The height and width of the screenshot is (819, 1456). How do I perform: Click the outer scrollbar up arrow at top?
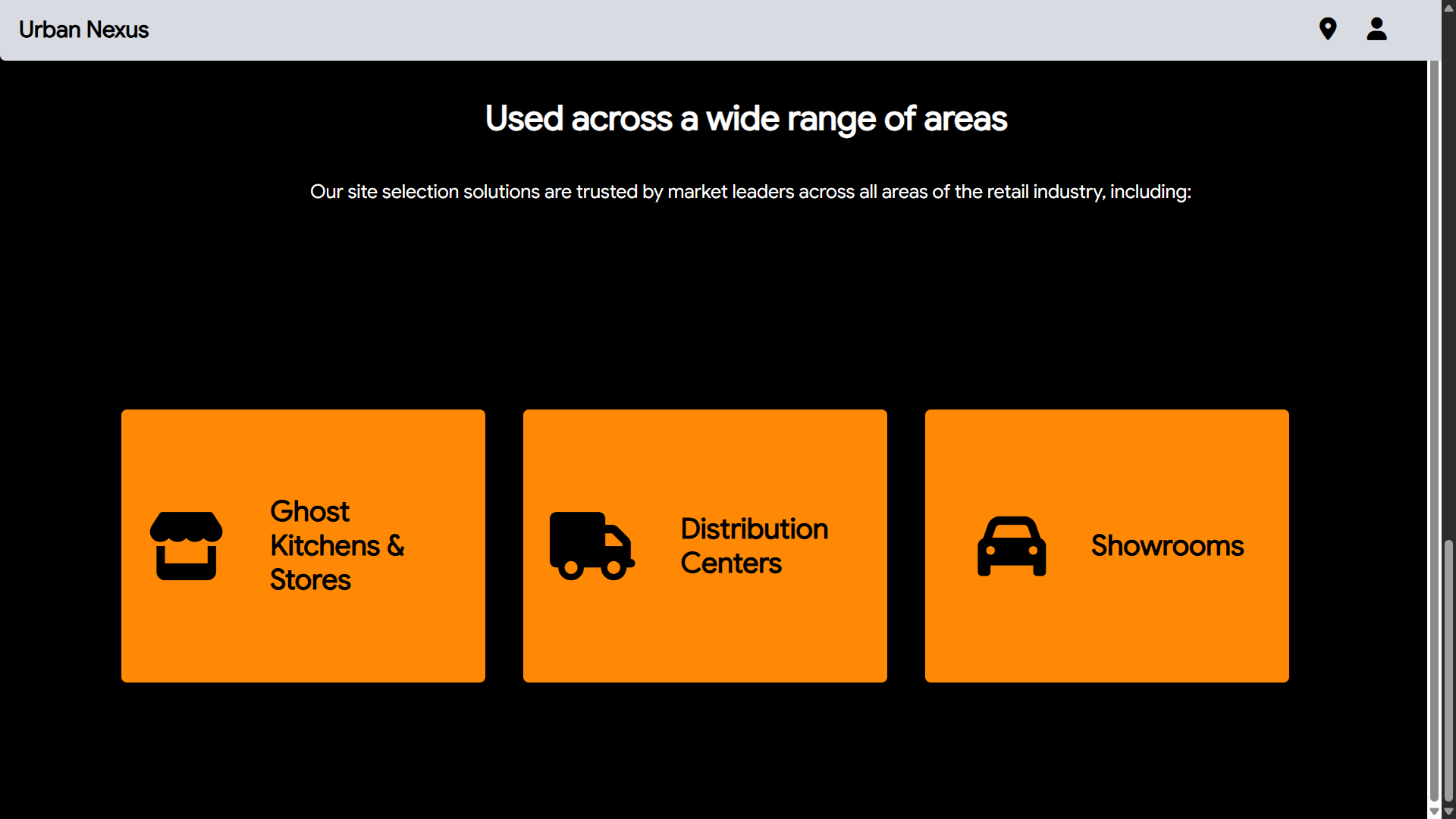1448,7
